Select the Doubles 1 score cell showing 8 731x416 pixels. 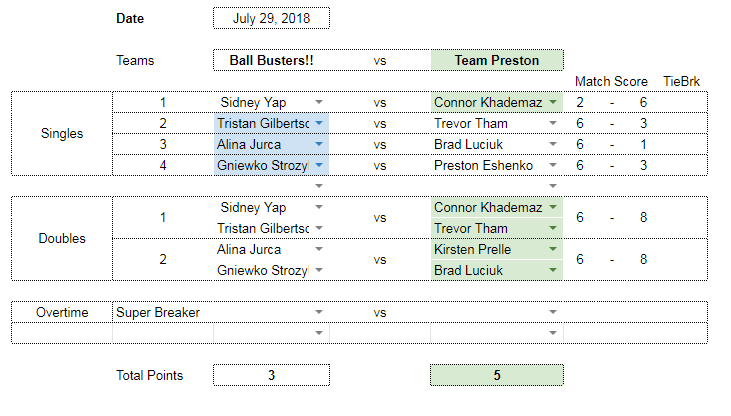(x=643, y=217)
